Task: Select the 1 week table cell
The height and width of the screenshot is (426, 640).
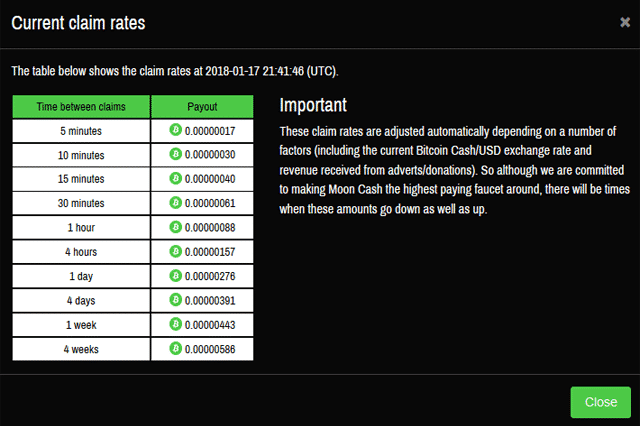Action: click(x=81, y=325)
